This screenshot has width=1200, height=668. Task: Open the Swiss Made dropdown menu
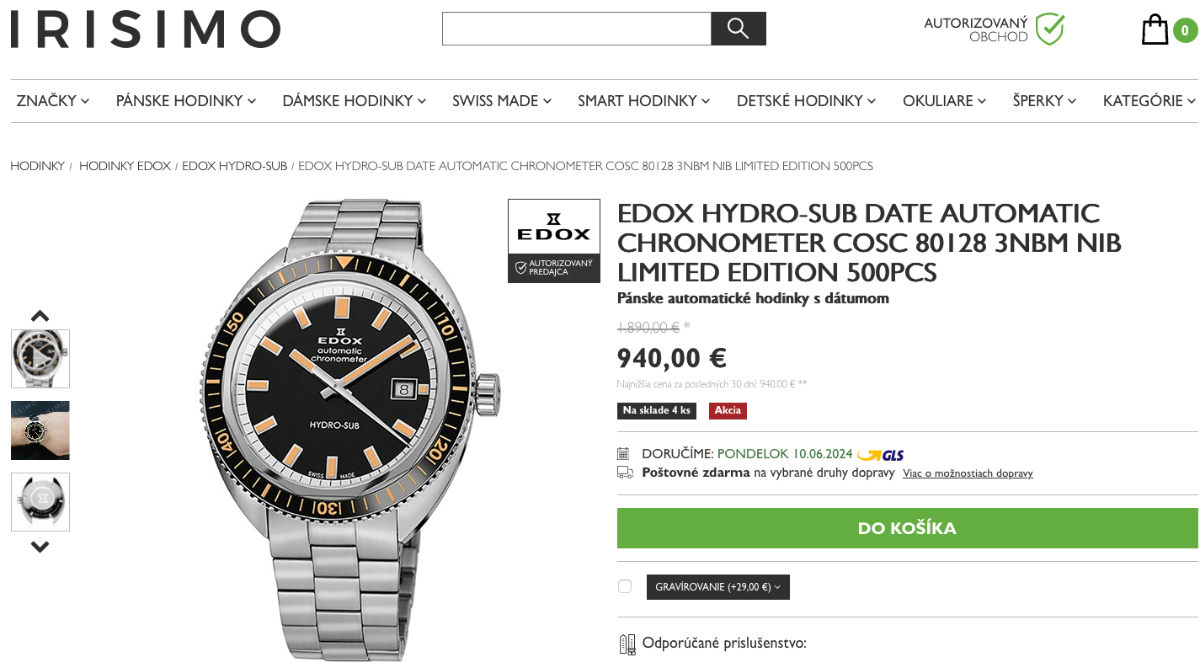(x=501, y=101)
